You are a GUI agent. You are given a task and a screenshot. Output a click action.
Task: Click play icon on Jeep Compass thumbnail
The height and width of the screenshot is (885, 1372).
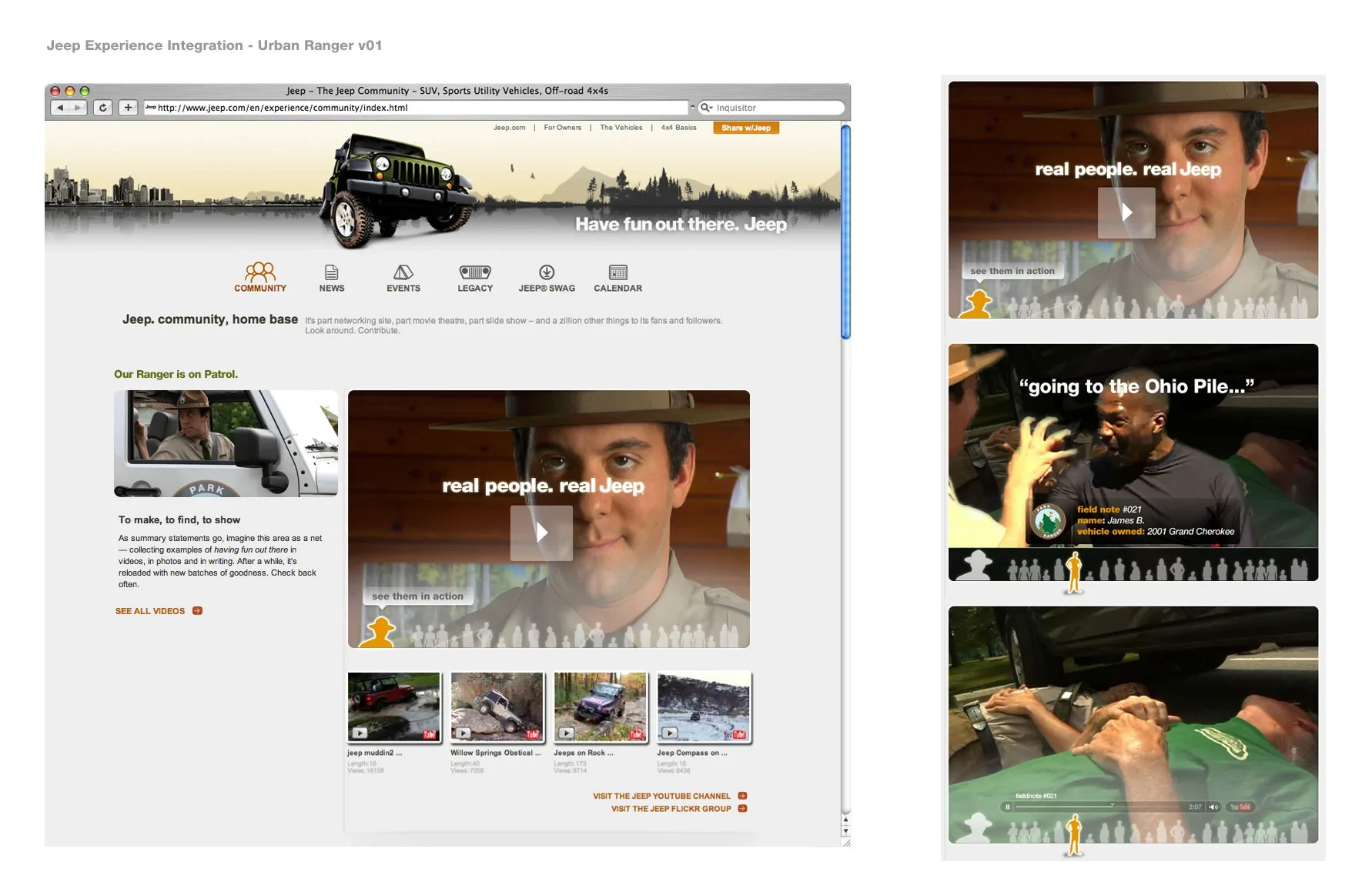coord(670,733)
